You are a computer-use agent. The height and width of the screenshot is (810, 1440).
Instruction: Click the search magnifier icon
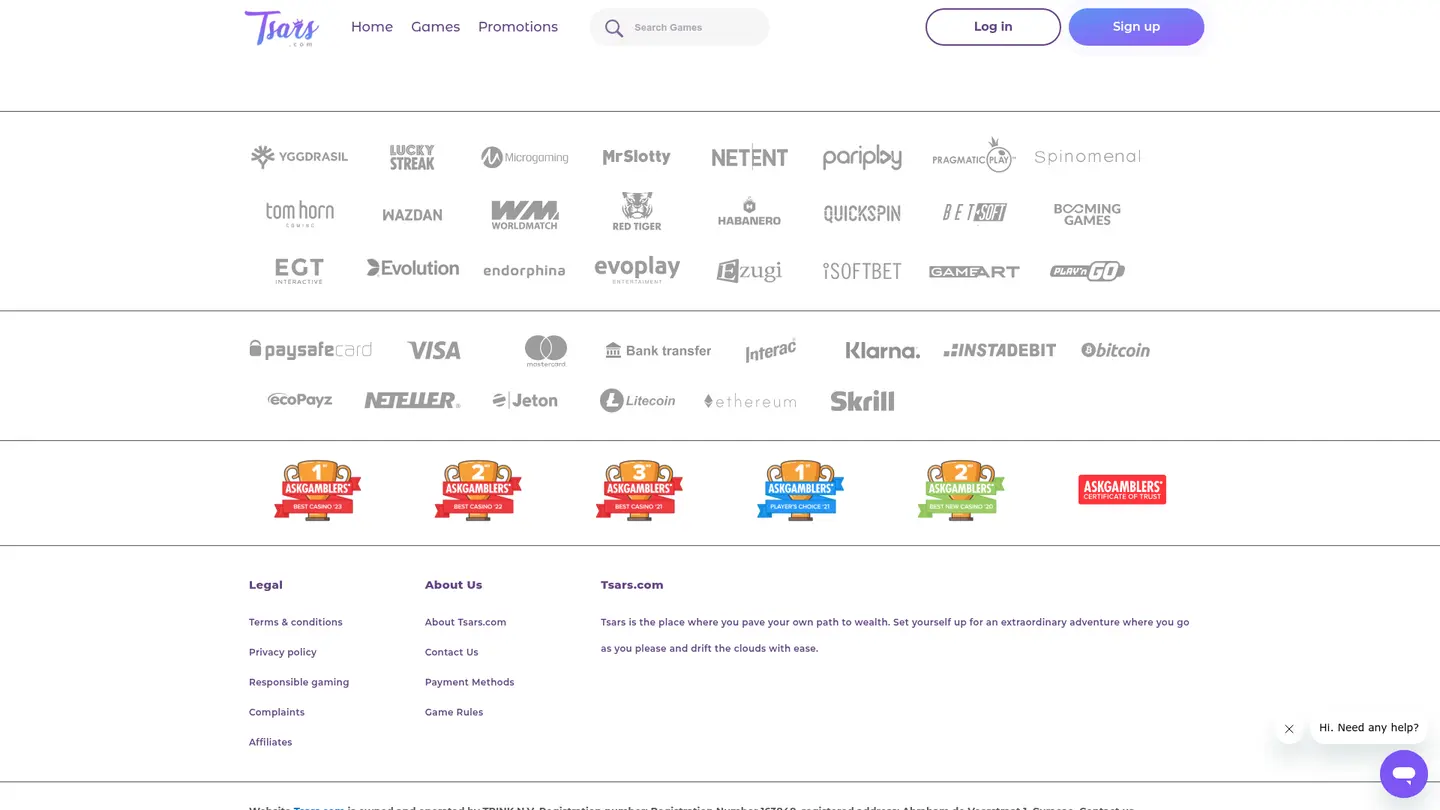tap(614, 28)
